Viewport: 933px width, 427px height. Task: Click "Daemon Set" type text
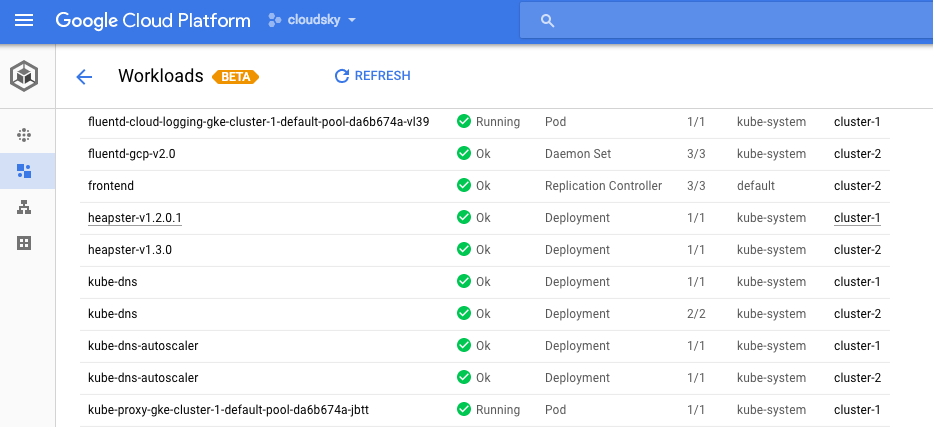[x=578, y=154]
